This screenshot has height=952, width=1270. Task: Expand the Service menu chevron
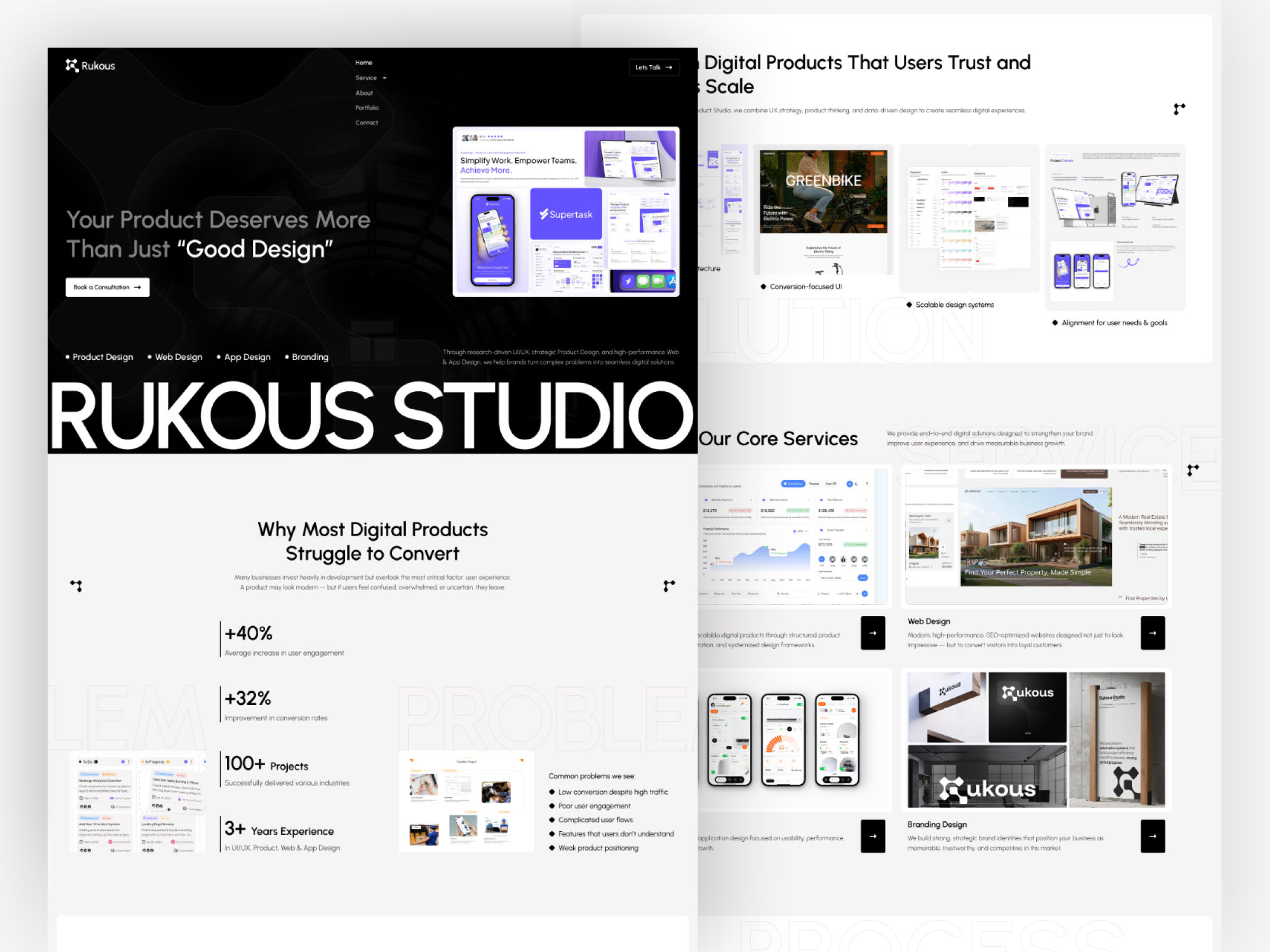click(x=384, y=78)
